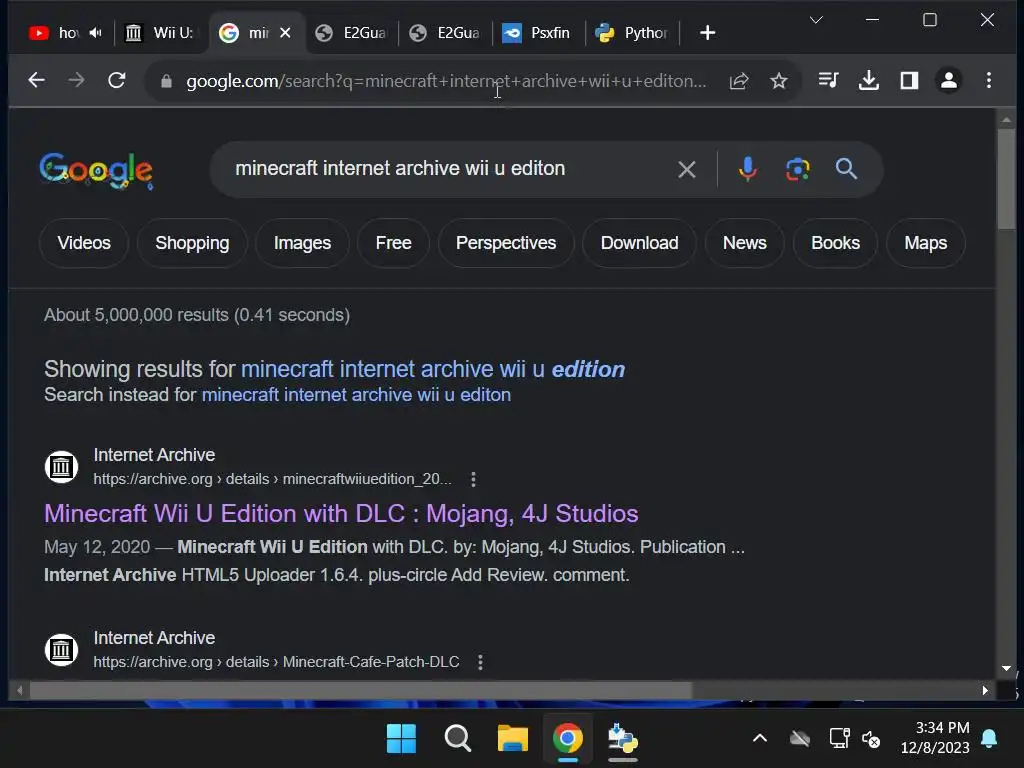
Task: Click the scroll right arrow
Action: (985, 690)
